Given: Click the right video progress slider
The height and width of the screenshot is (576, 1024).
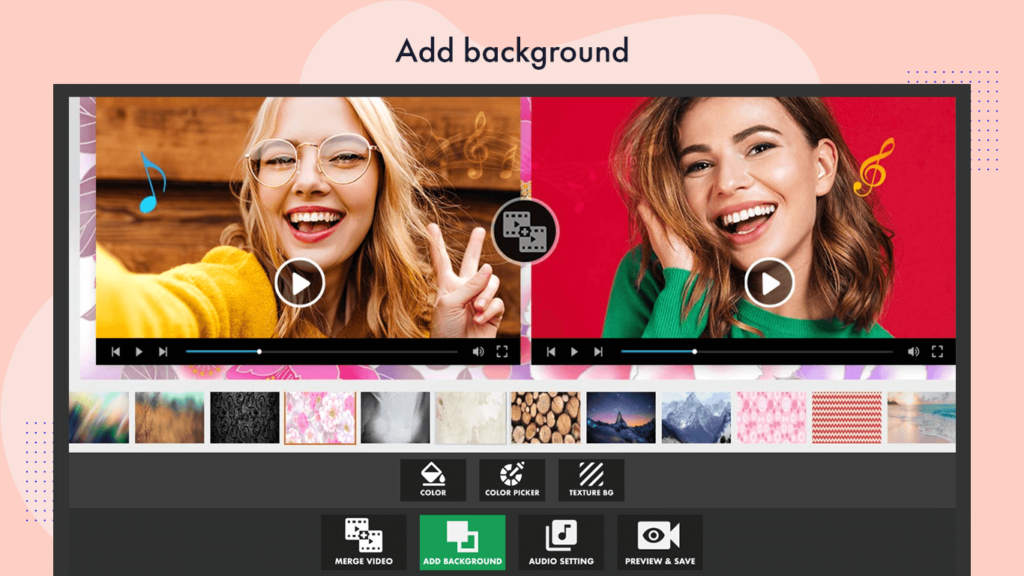Looking at the screenshot, I should [757, 352].
